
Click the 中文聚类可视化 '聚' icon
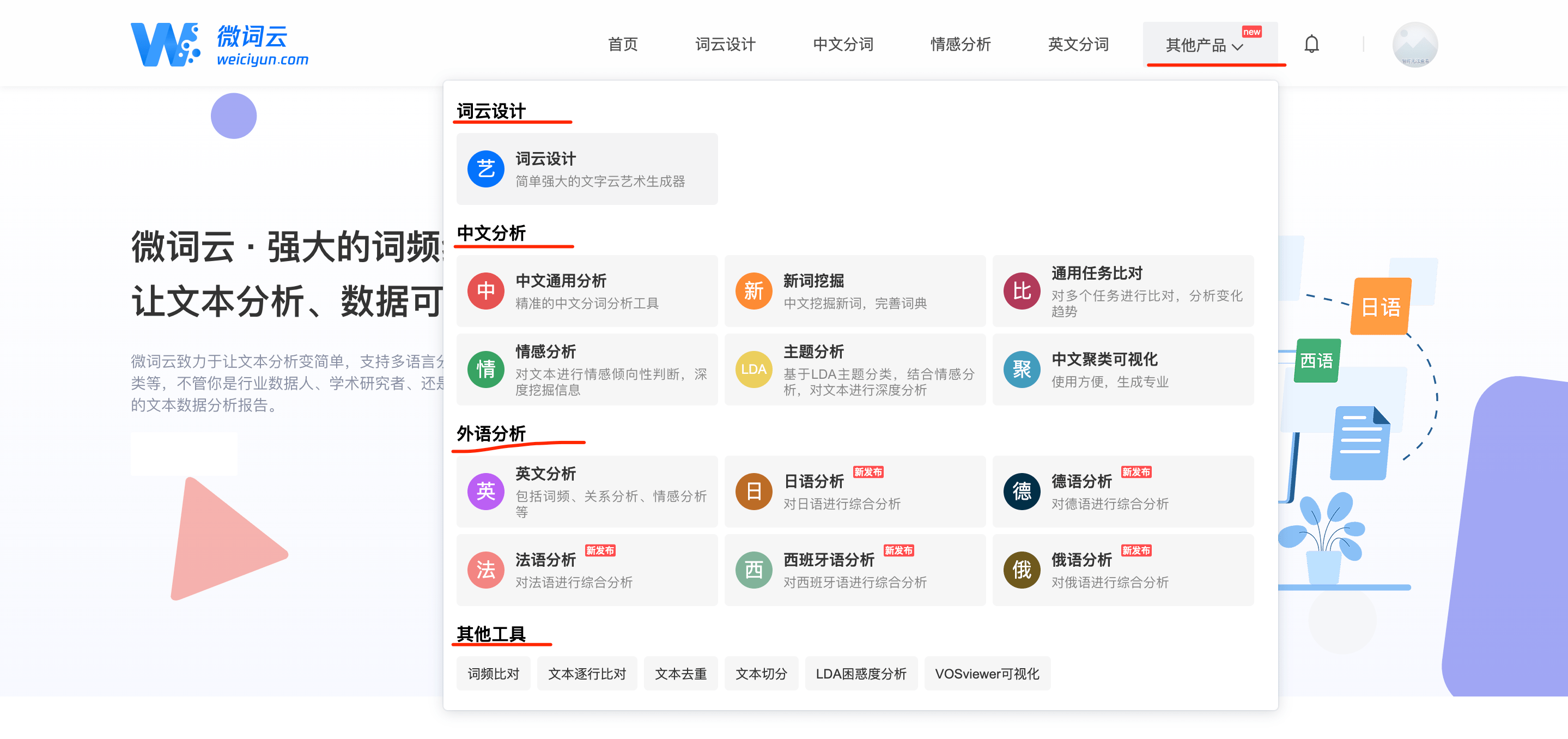coord(1022,370)
